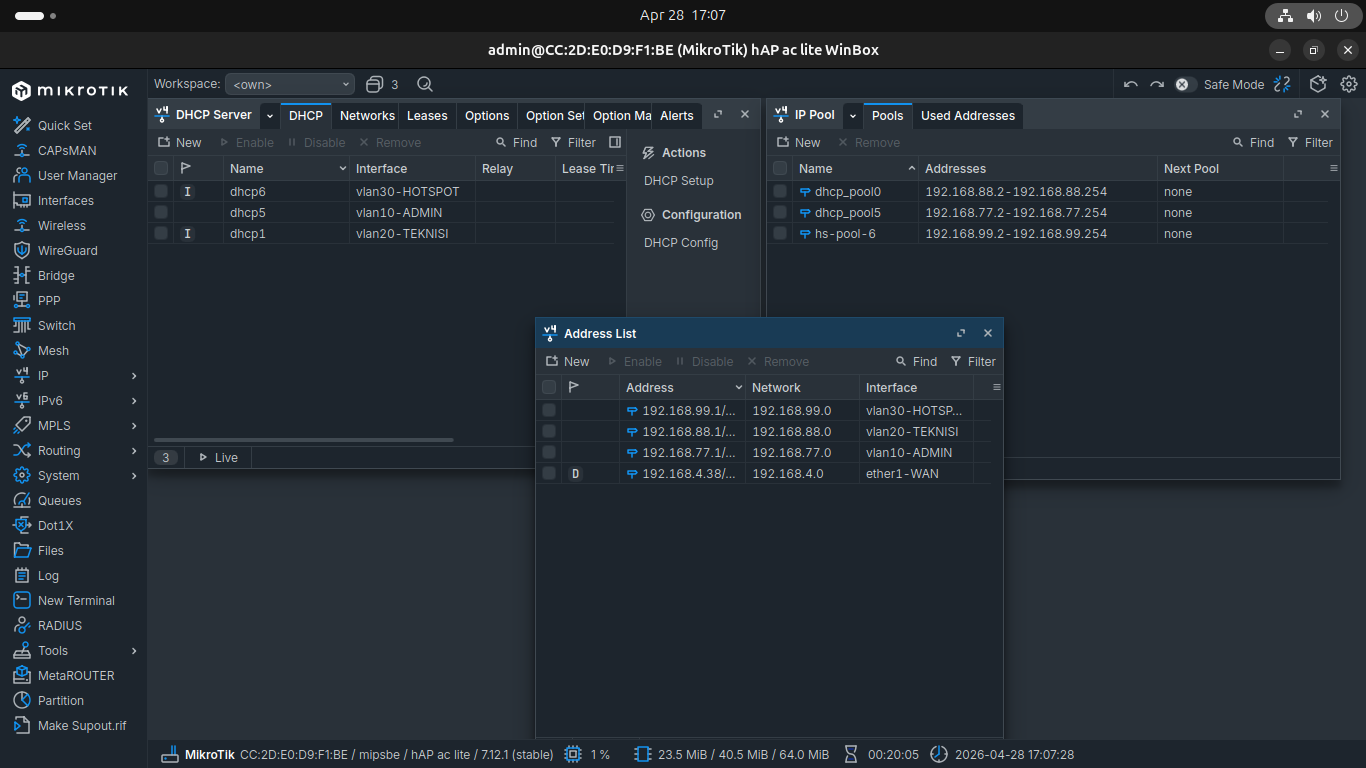
Task: Expand the Routing submenu
Action: [134, 450]
